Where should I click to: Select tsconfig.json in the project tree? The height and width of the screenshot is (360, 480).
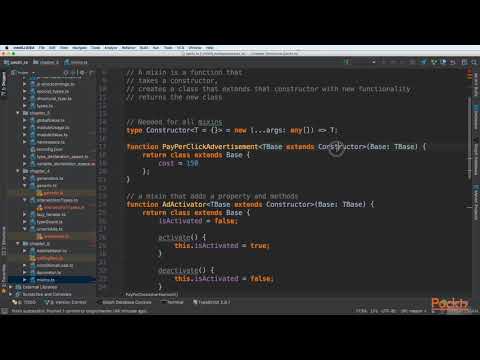coord(49,149)
